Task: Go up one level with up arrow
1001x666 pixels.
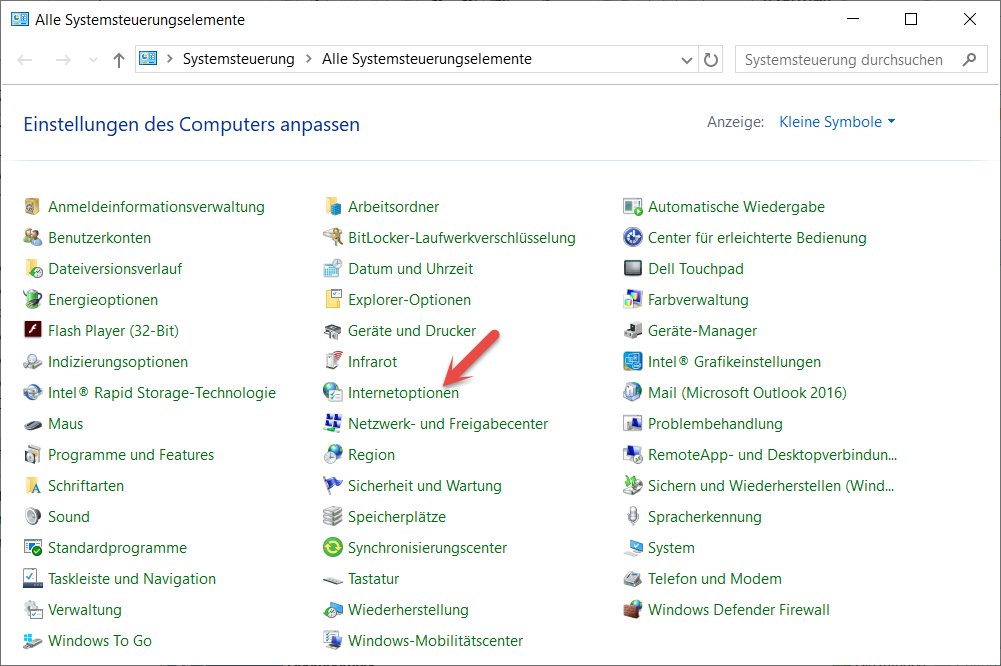Action: click(x=119, y=60)
